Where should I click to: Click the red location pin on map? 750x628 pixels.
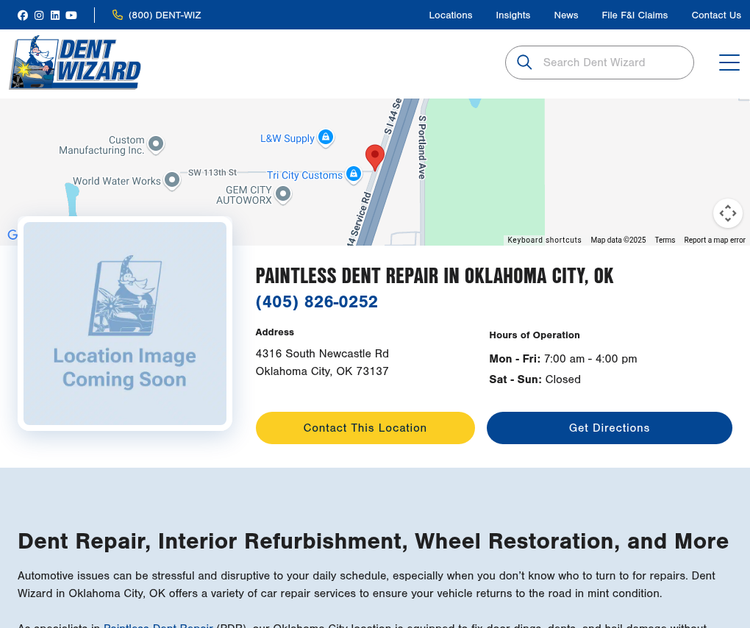pyautogui.click(x=375, y=157)
